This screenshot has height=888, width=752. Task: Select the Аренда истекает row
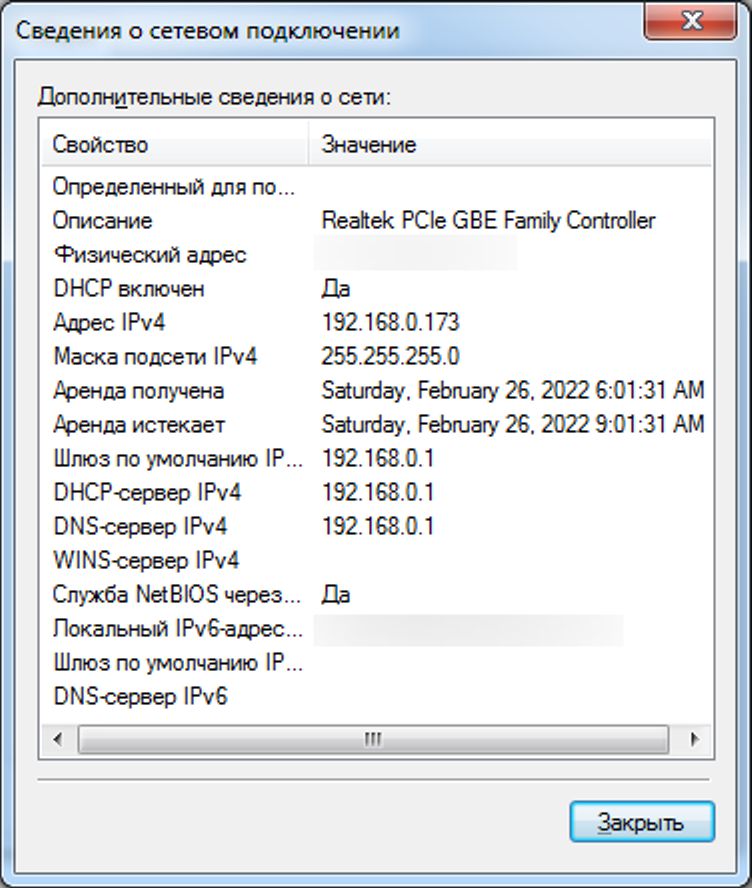pyautogui.click(x=138, y=425)
